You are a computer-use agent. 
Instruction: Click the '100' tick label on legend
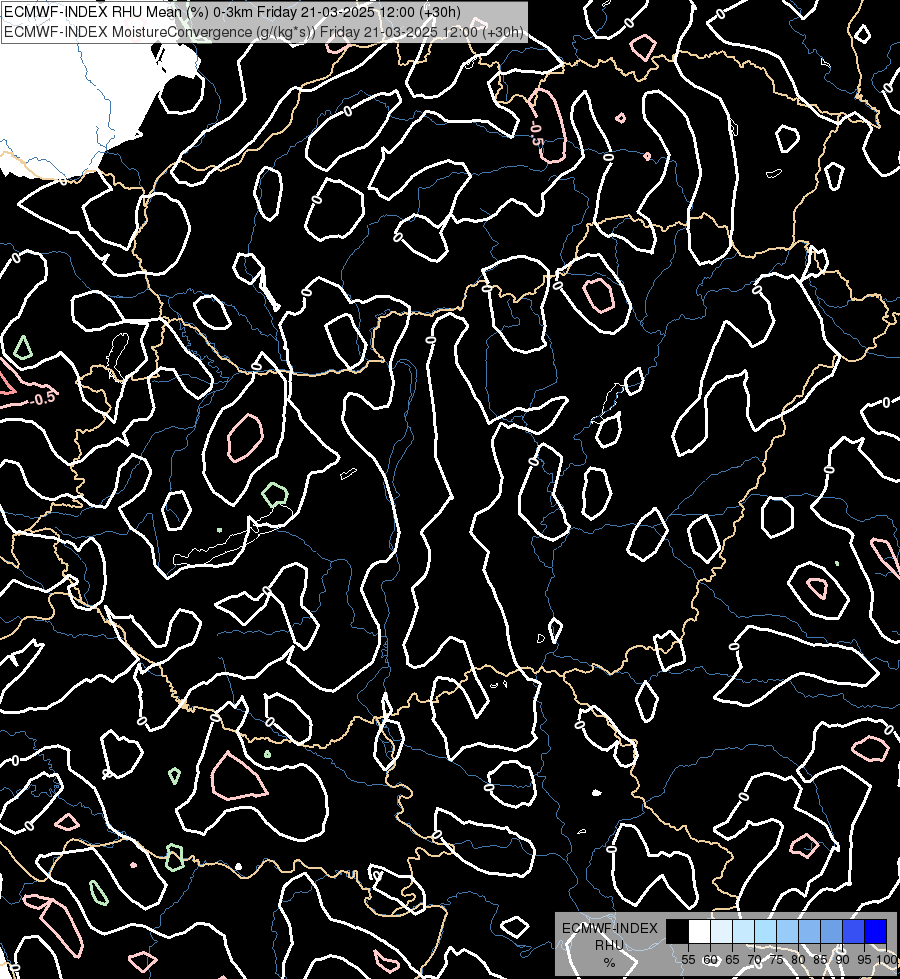click(887, 960)
